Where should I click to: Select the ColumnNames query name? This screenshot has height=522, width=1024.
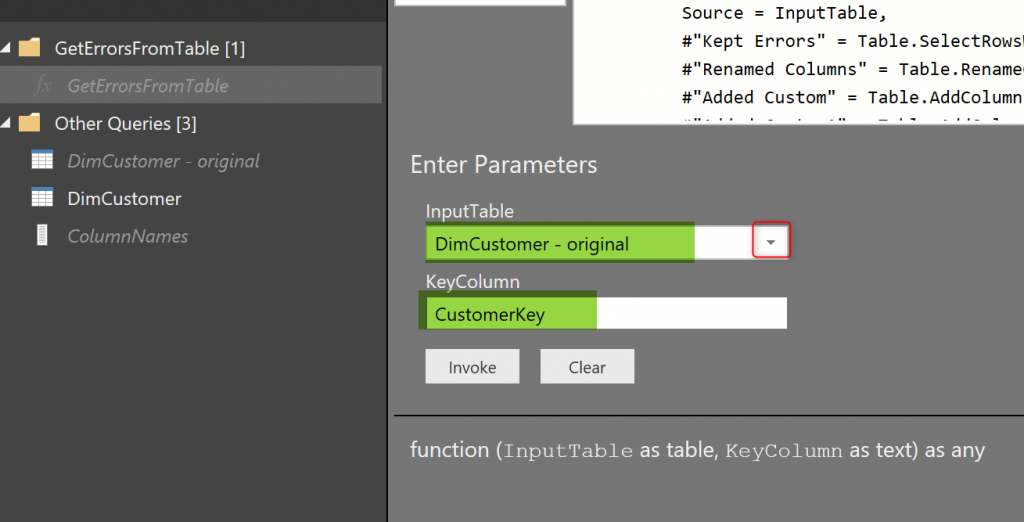(x=127, y=237)
